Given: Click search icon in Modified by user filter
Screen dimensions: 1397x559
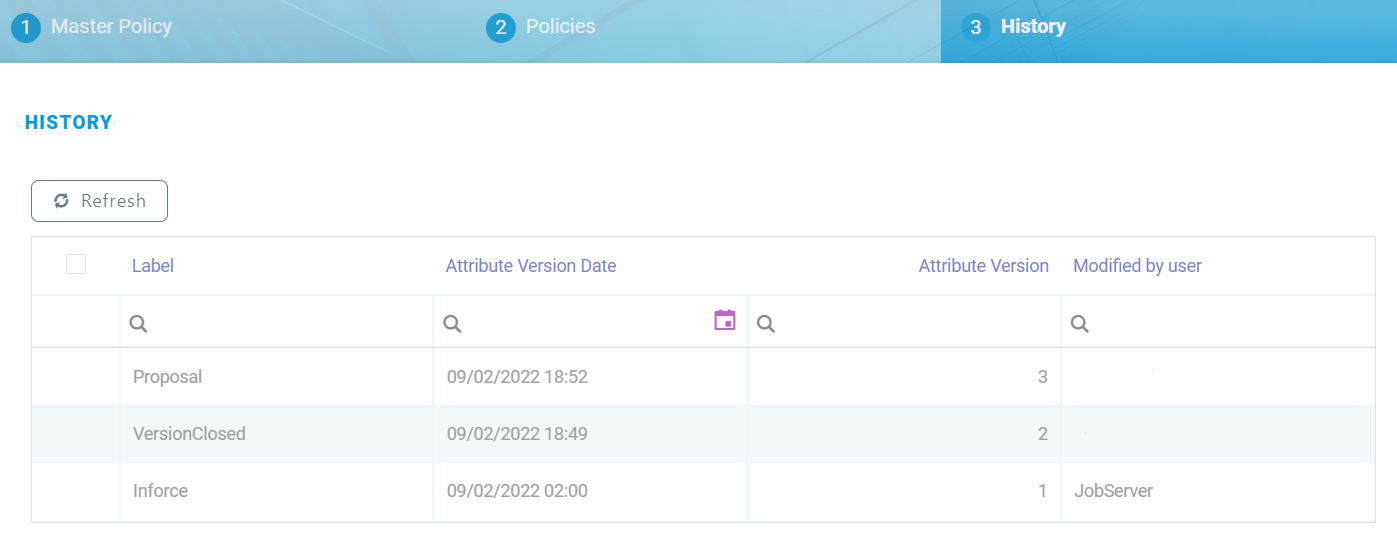Looking at the screenshot, I should tap(1080, 323).
